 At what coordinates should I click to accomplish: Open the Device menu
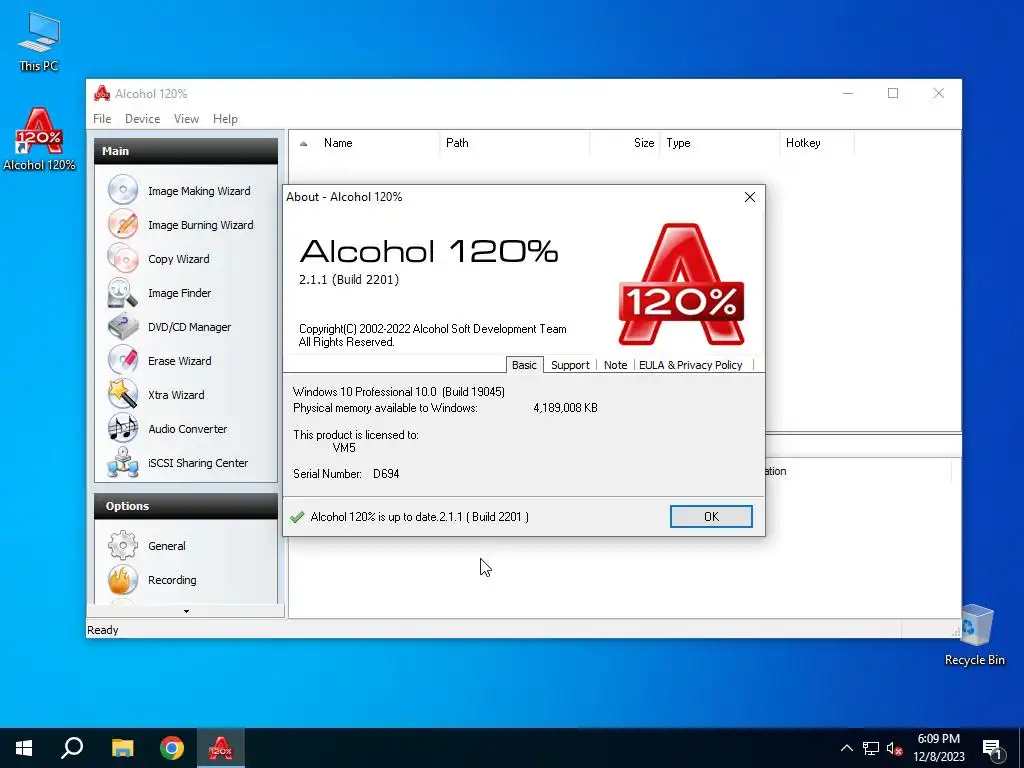(x=142, y=119)
